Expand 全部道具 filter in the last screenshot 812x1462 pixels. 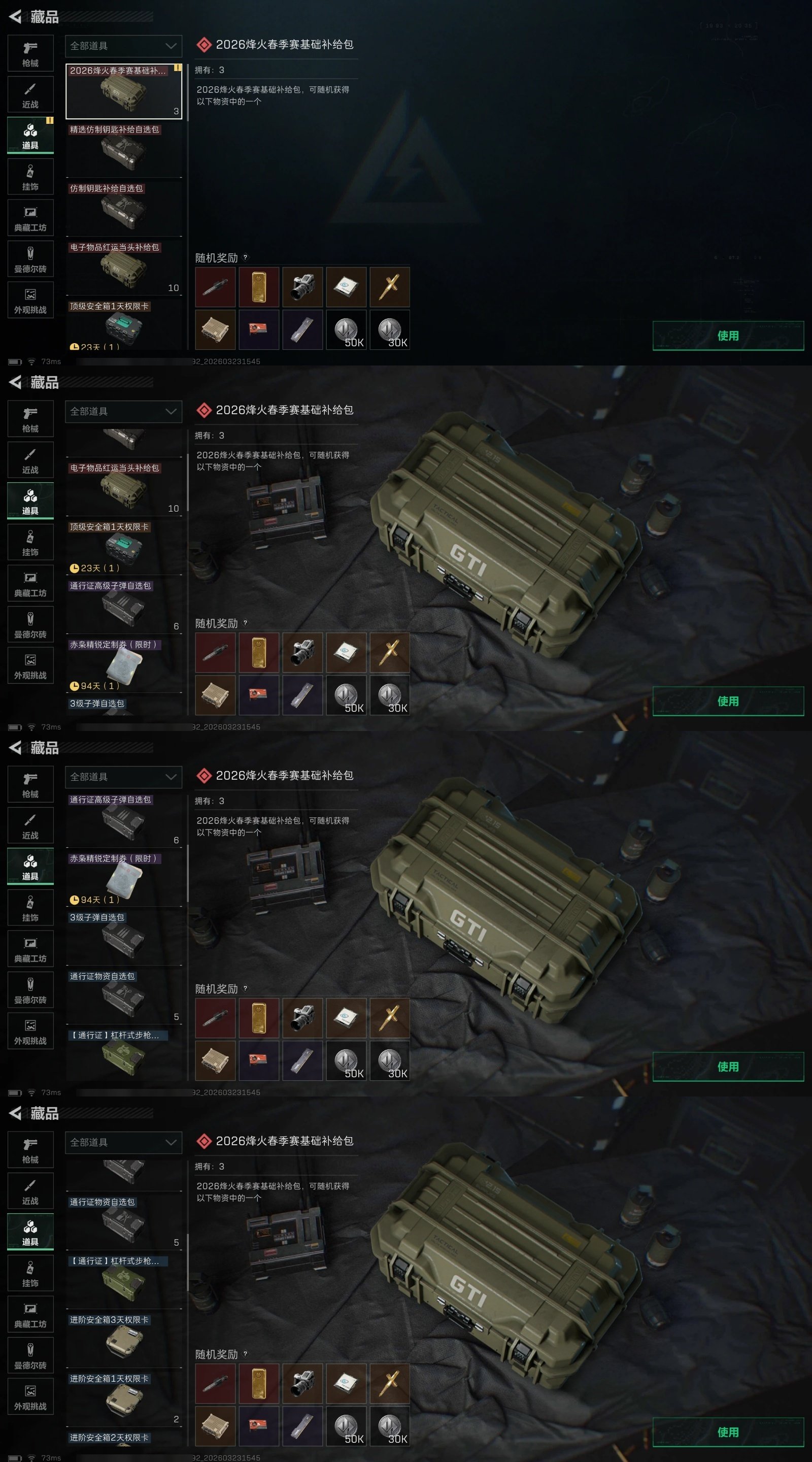[x=124, y=1143]
